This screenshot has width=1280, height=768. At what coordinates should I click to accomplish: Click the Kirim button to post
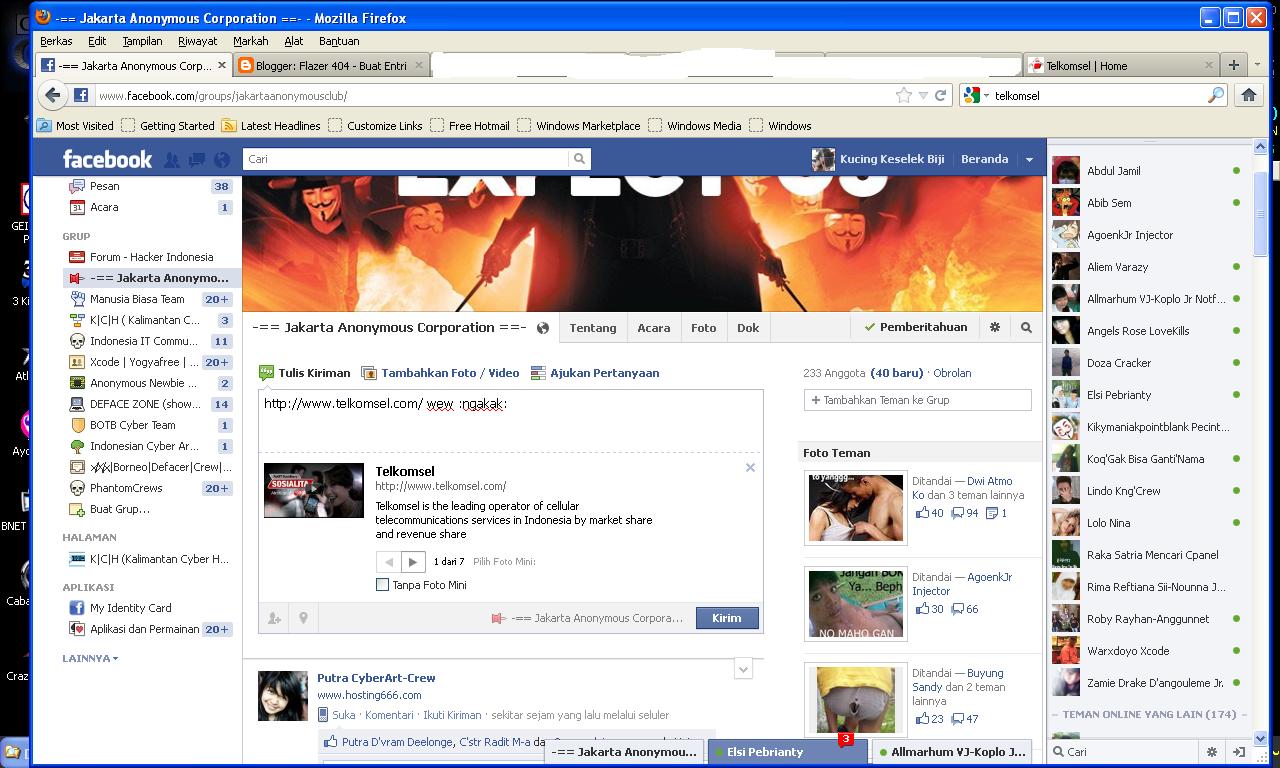click(727, 618)
